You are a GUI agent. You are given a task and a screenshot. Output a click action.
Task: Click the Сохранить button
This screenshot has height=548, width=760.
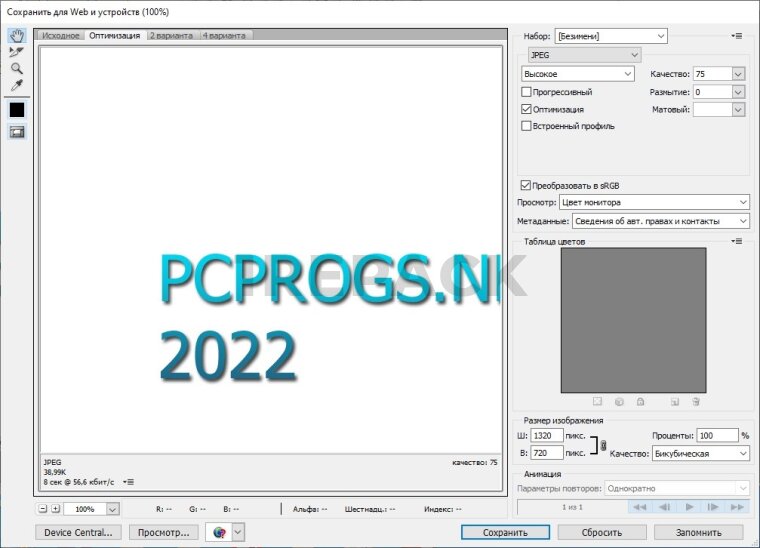point(504,533)
